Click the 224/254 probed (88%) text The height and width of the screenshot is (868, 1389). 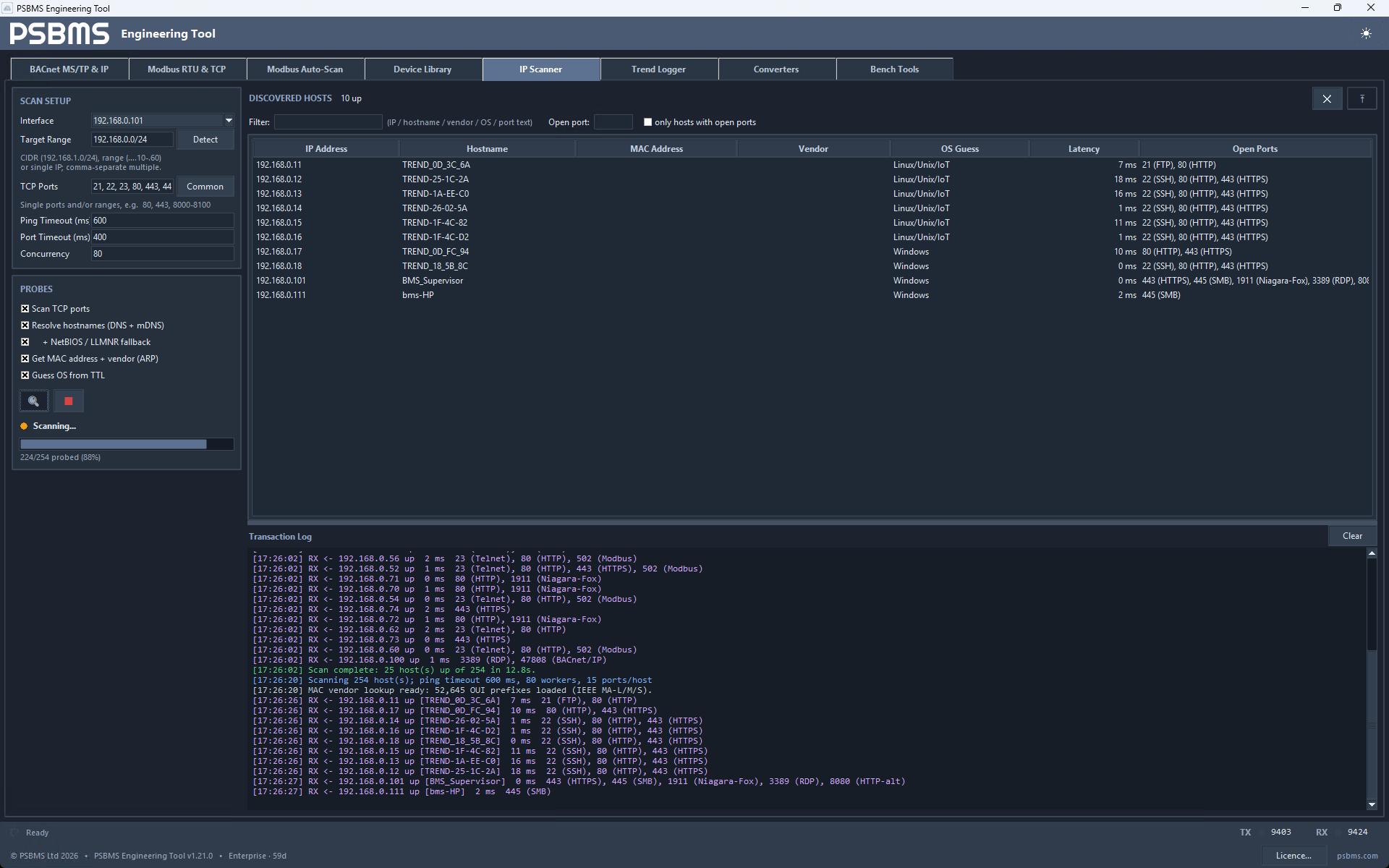(x=61, y=457)
